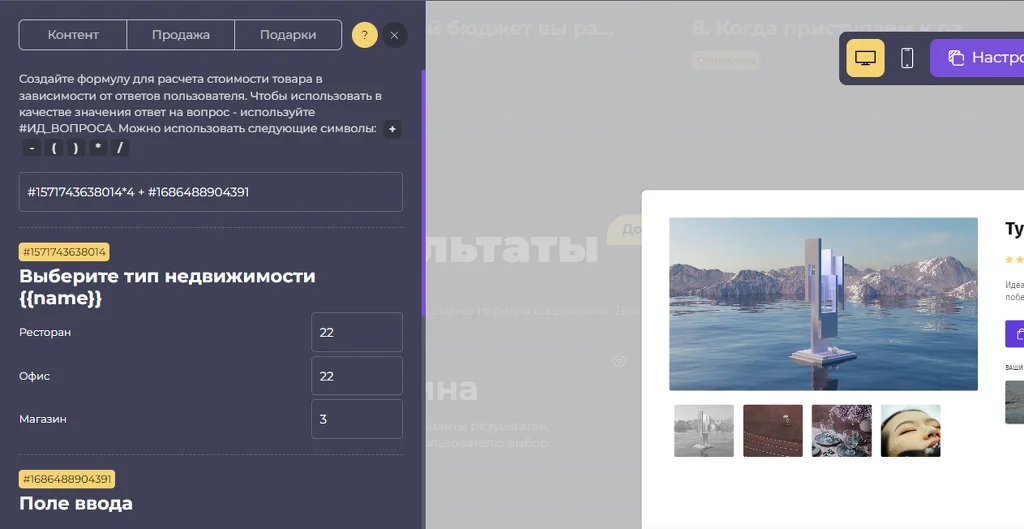The image size is (1024, 529).
Task: Click the Поле ввода heading
Action: click(76, 504)
